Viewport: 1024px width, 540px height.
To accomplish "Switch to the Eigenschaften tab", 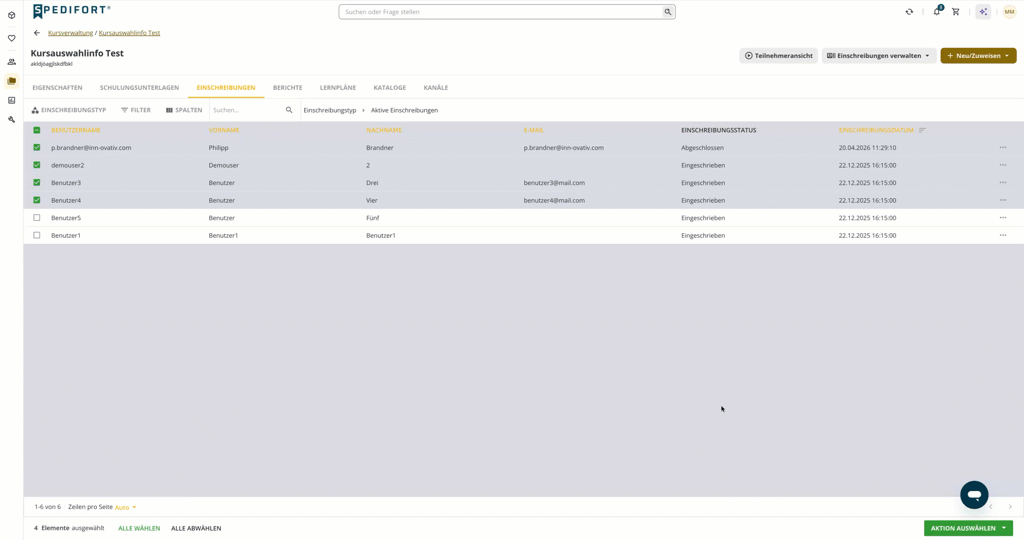I will click(x=57, y=87).
